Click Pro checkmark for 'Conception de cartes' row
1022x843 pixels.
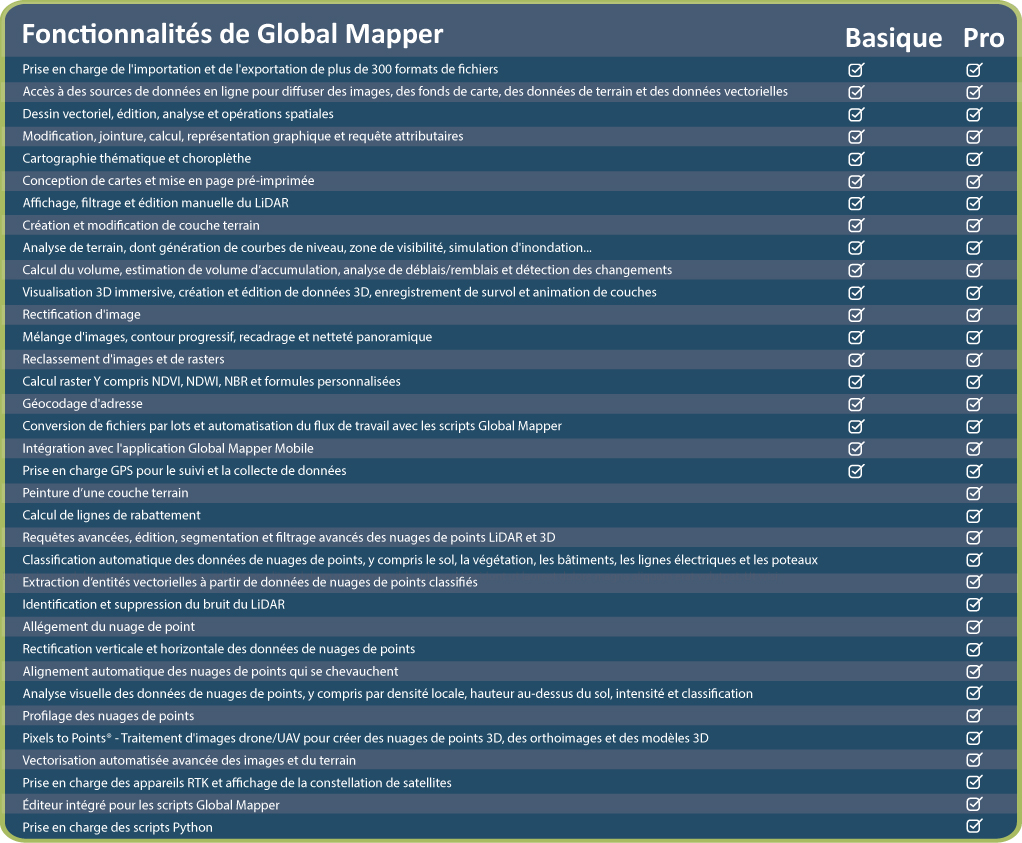[x=974, y=181]
